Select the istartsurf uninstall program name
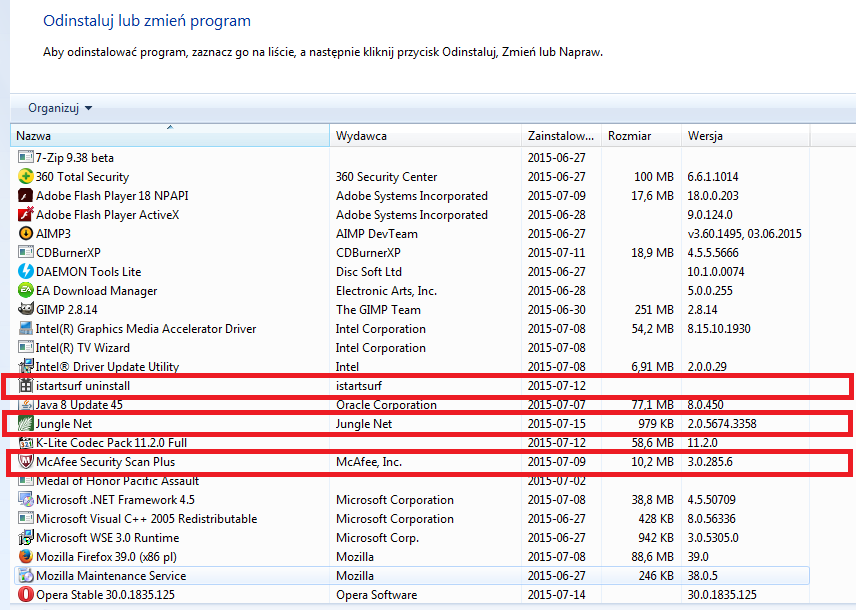 pyautogui.click(x=83, y=386)
